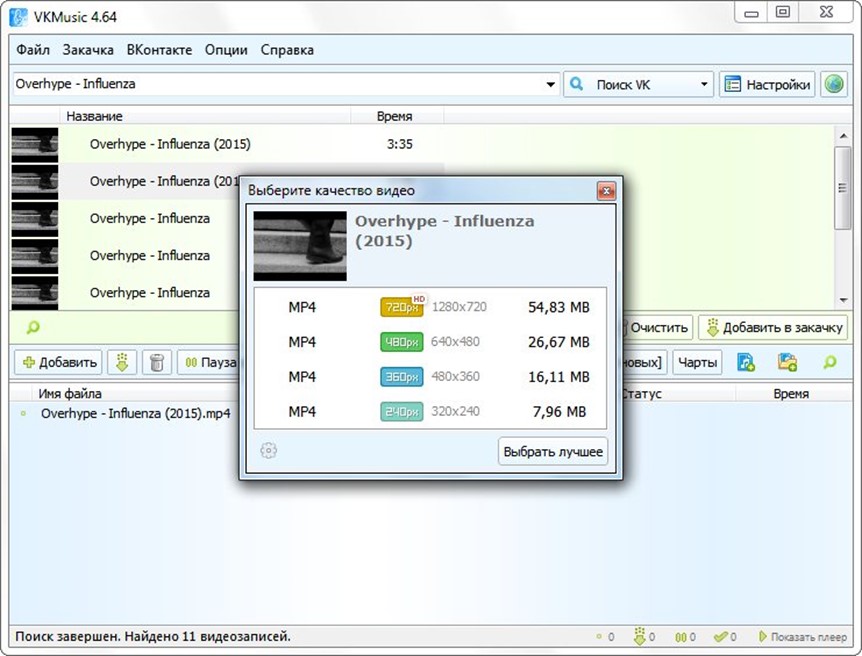Screen dimensions: 862x656
Task: Expand the search history dropdown arrow
Action: pos(550,85)
